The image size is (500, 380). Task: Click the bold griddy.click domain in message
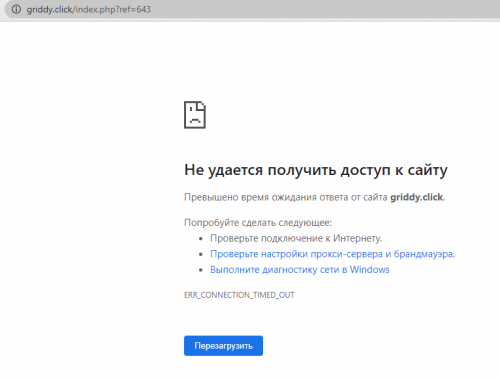[417, 197]
